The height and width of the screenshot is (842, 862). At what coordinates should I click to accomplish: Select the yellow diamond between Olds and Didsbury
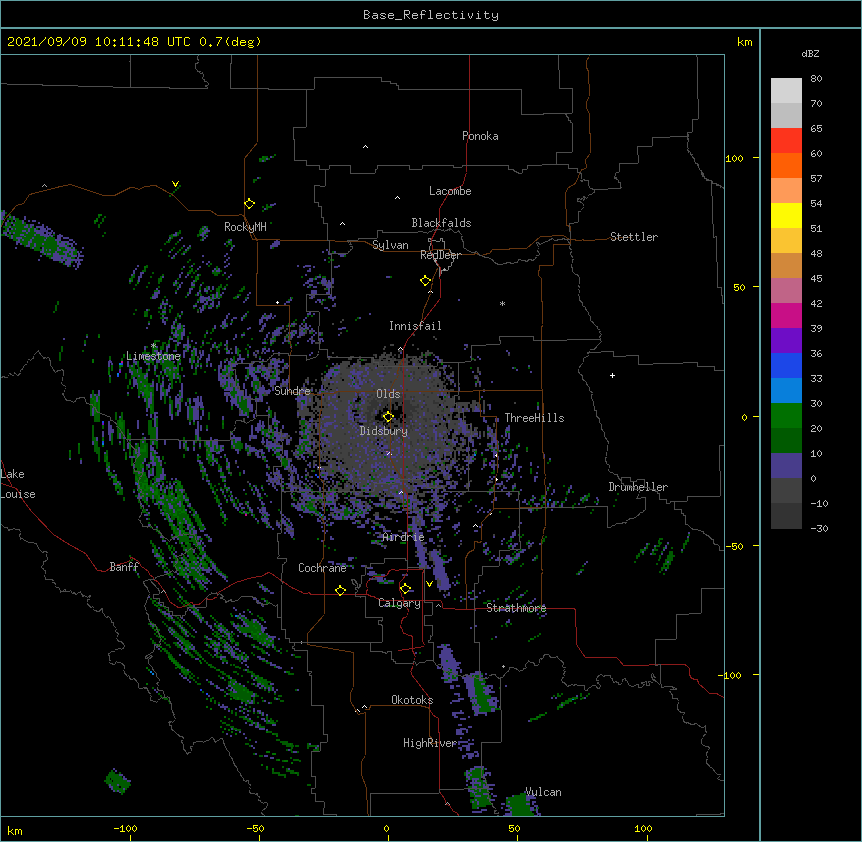pyautogui.click(x=388, y=417)
